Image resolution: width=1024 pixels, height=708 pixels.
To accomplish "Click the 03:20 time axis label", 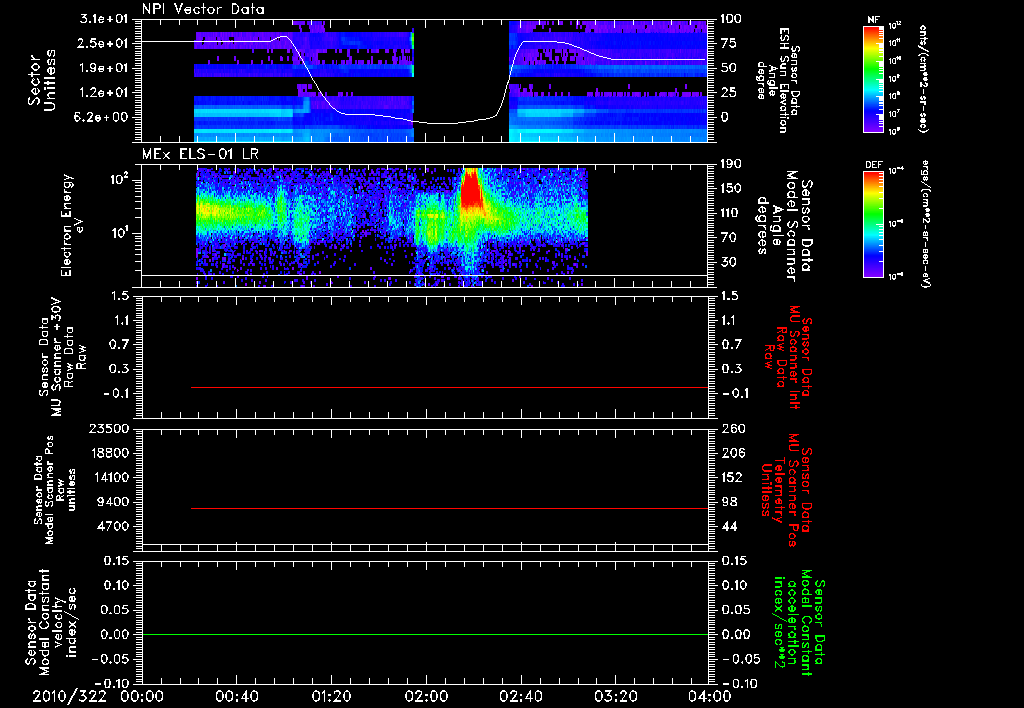I will click(615, 696).
